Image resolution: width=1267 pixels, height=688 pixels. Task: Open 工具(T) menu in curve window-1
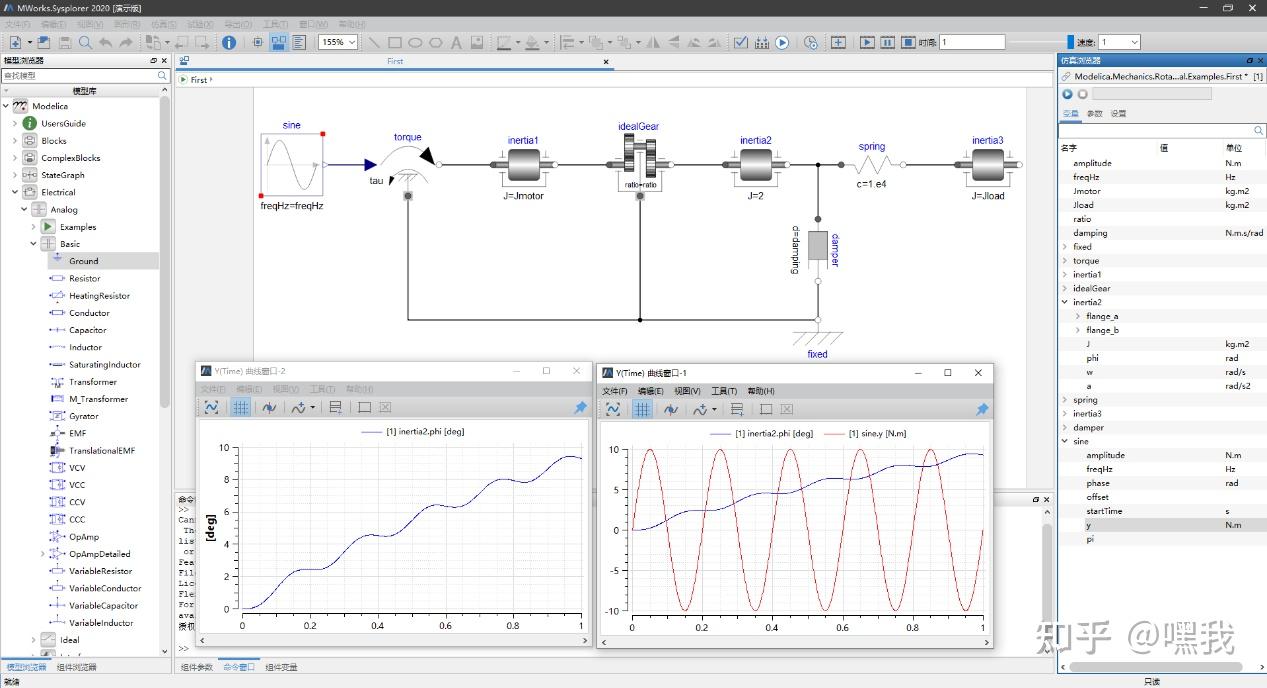pos(723,391)
